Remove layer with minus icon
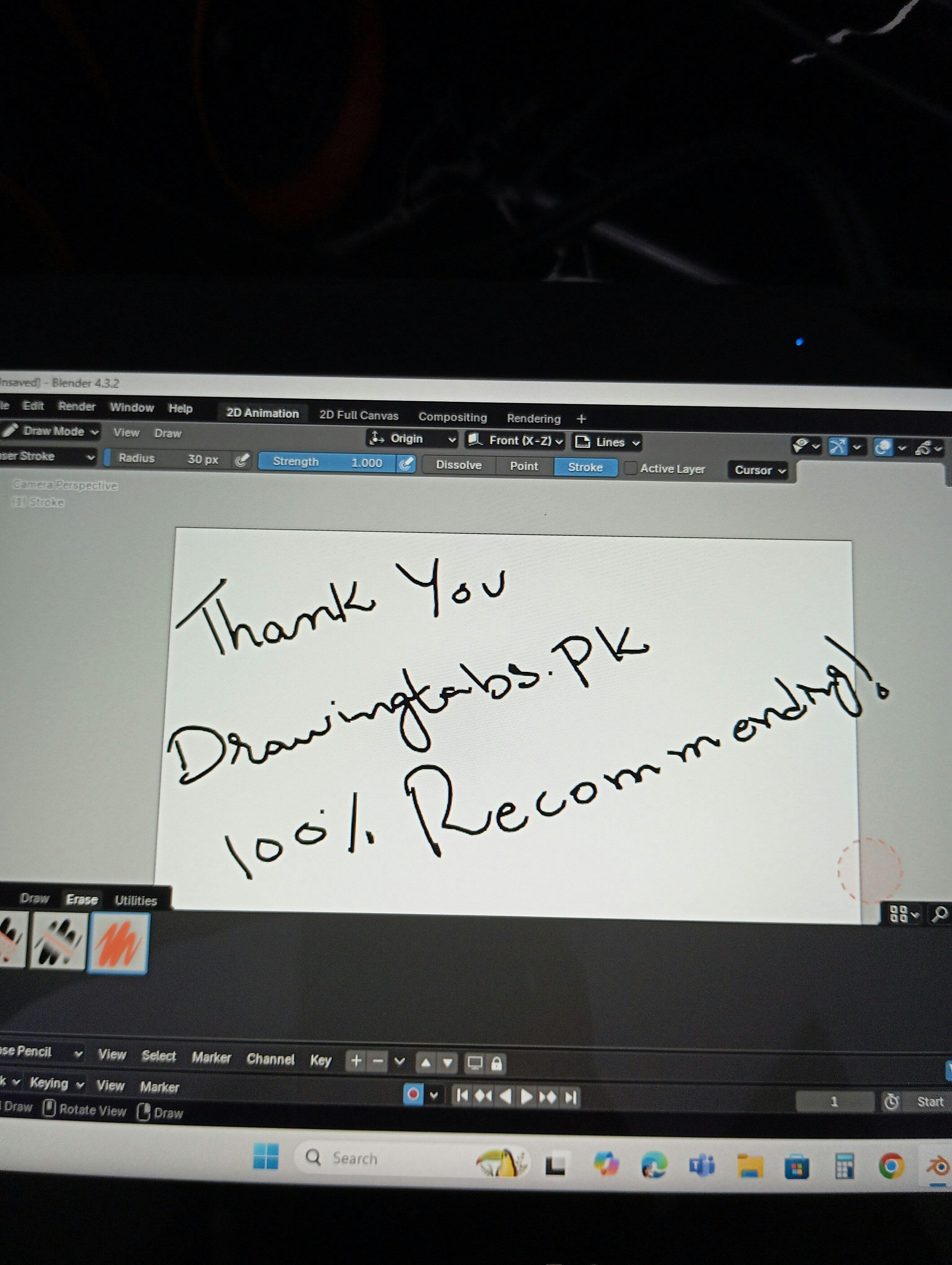Screen dimensions: 952x1265 (377, 1061)
